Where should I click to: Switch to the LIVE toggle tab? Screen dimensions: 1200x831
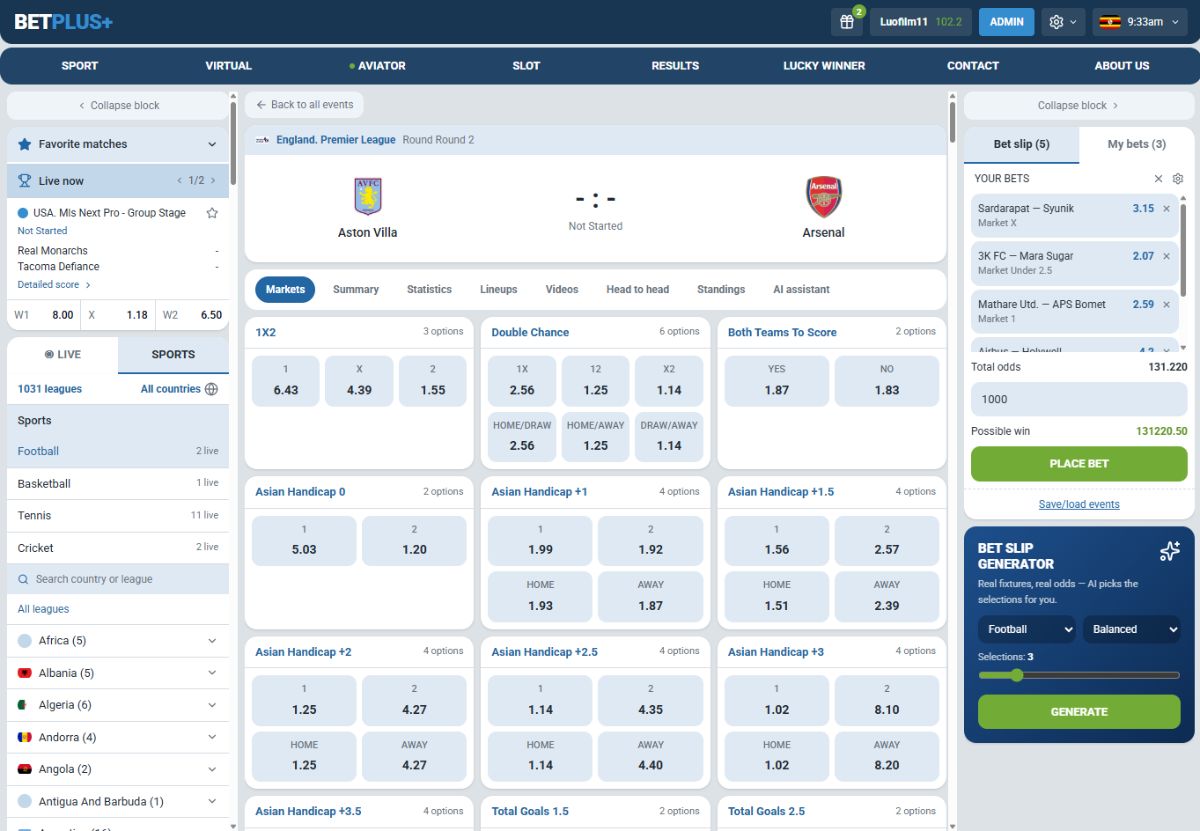(x=63, y=354)
